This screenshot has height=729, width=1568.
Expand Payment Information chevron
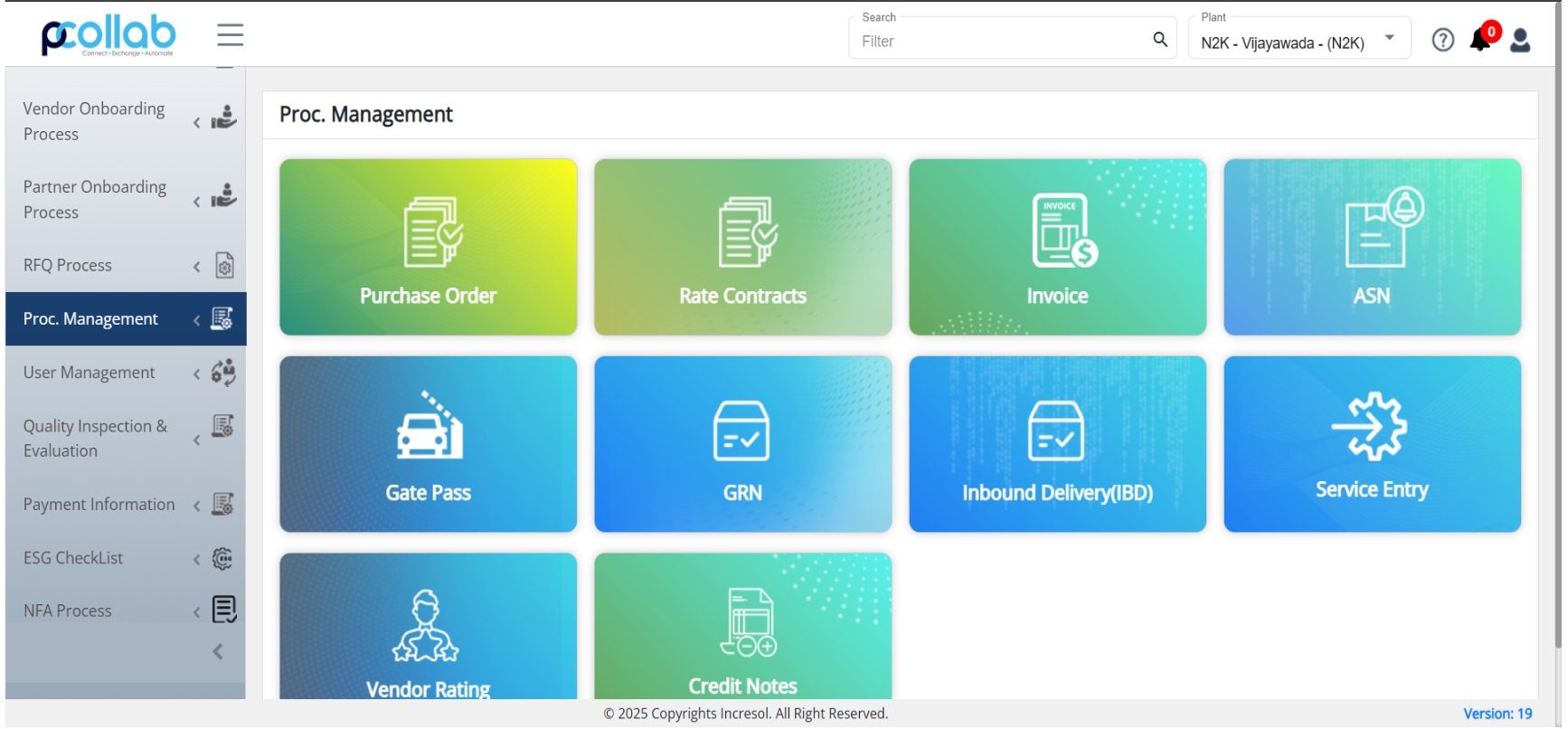point(197,507)
